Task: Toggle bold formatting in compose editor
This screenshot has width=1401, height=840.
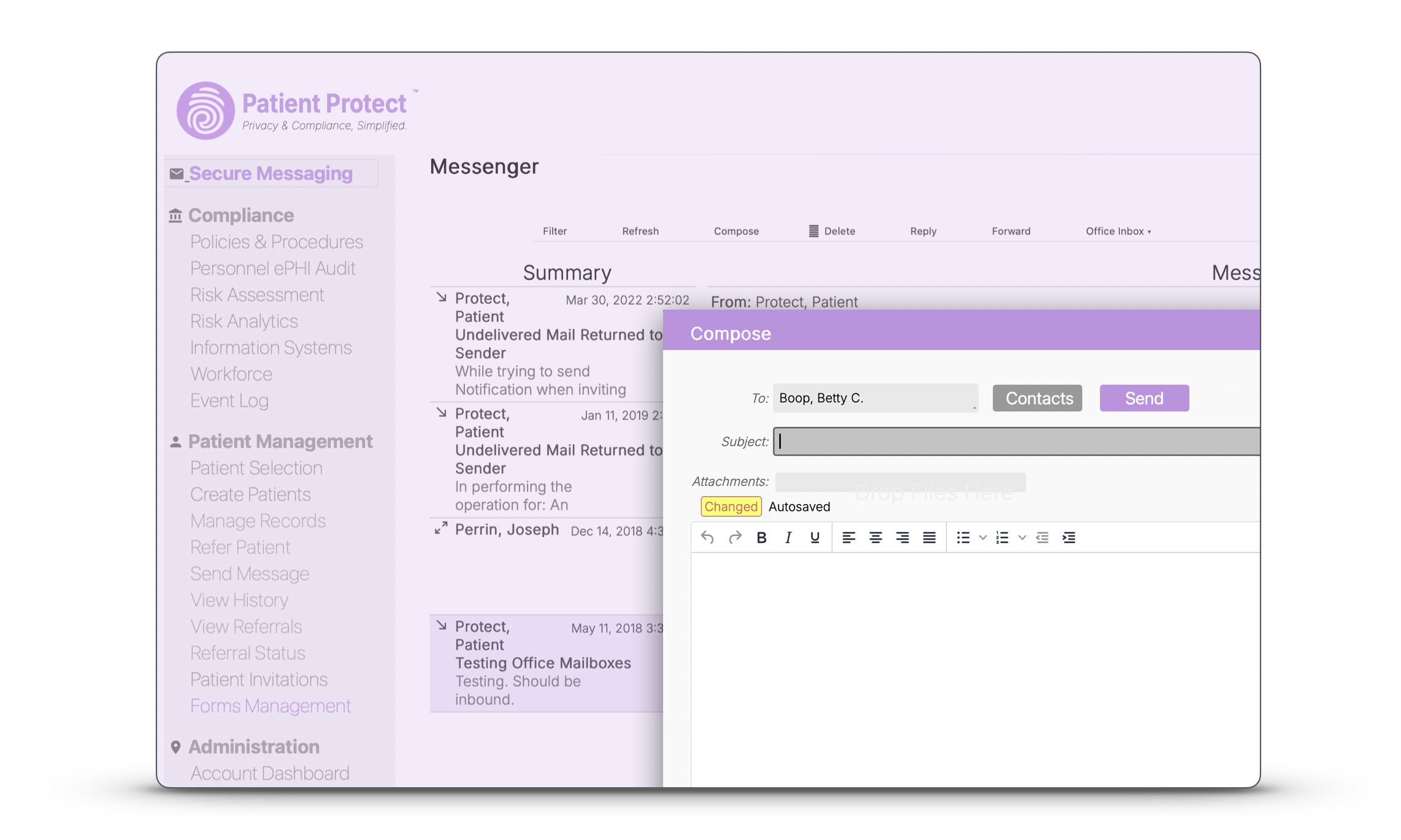Action: tap(761, 538)
